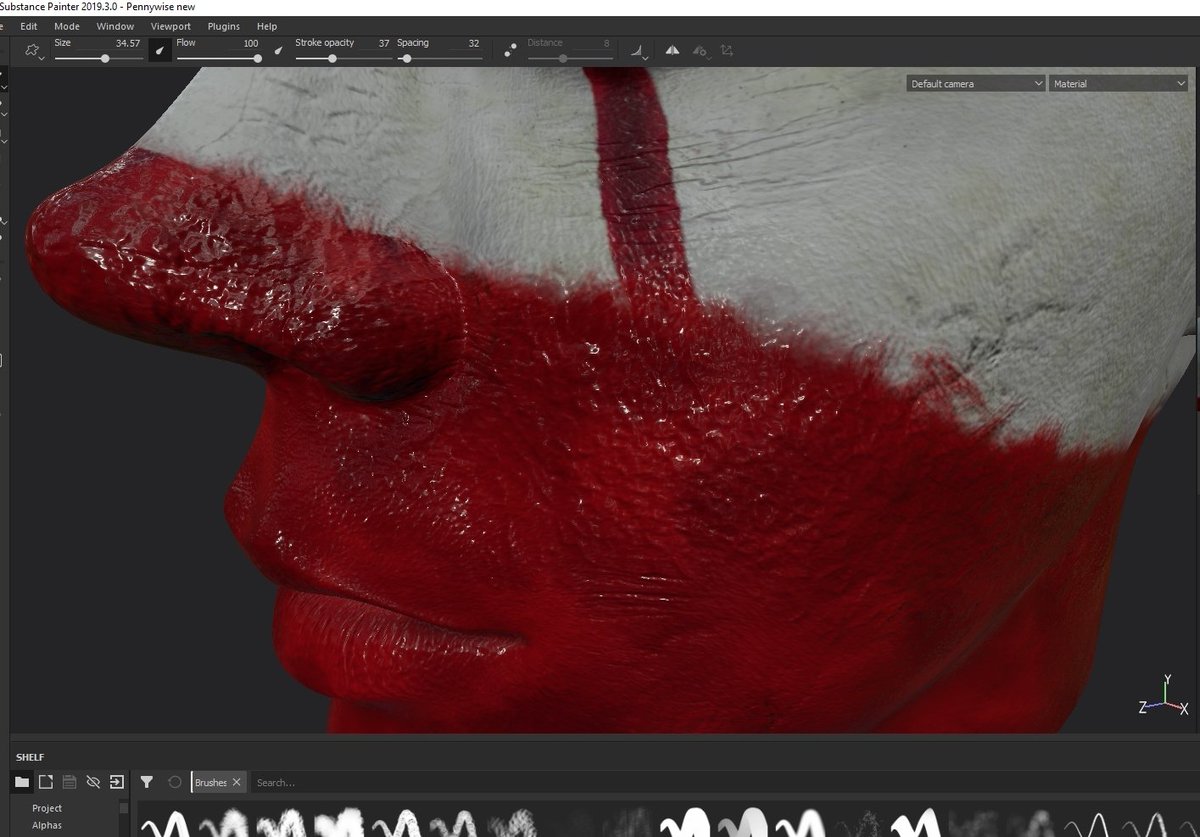This screenshot has width=1200, height=837.
Task: Click the Stroke opacity value 37
Action: click(x=384, y=44)
